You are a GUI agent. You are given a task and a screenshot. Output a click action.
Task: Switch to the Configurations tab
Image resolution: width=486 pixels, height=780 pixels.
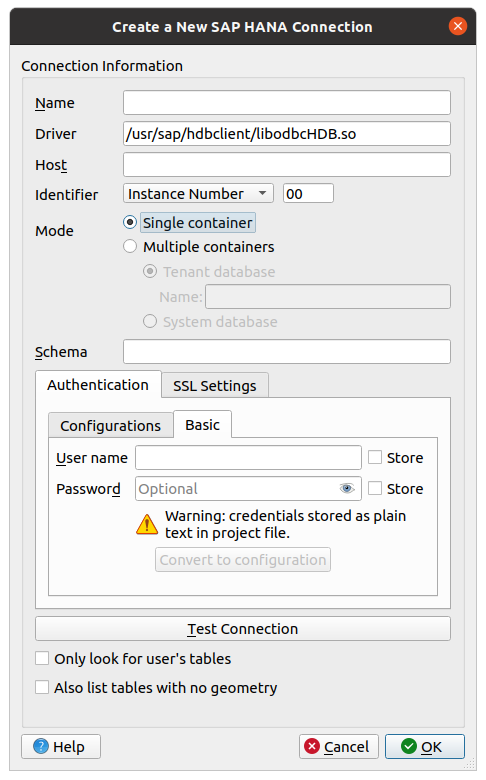coord(110,426)
